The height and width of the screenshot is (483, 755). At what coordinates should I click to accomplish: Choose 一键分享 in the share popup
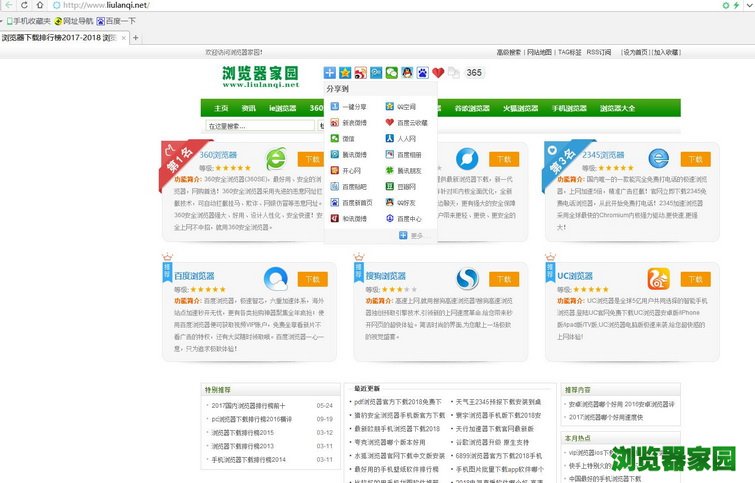coord(349,107)
